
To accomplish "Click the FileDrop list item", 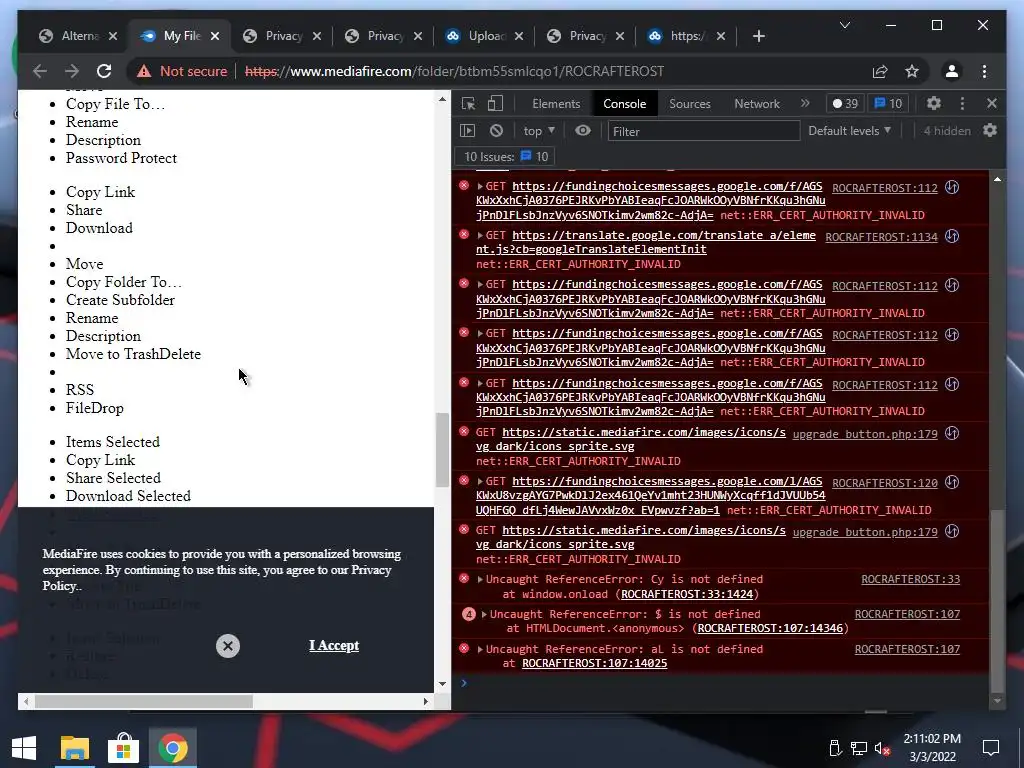I will point(95,408).
